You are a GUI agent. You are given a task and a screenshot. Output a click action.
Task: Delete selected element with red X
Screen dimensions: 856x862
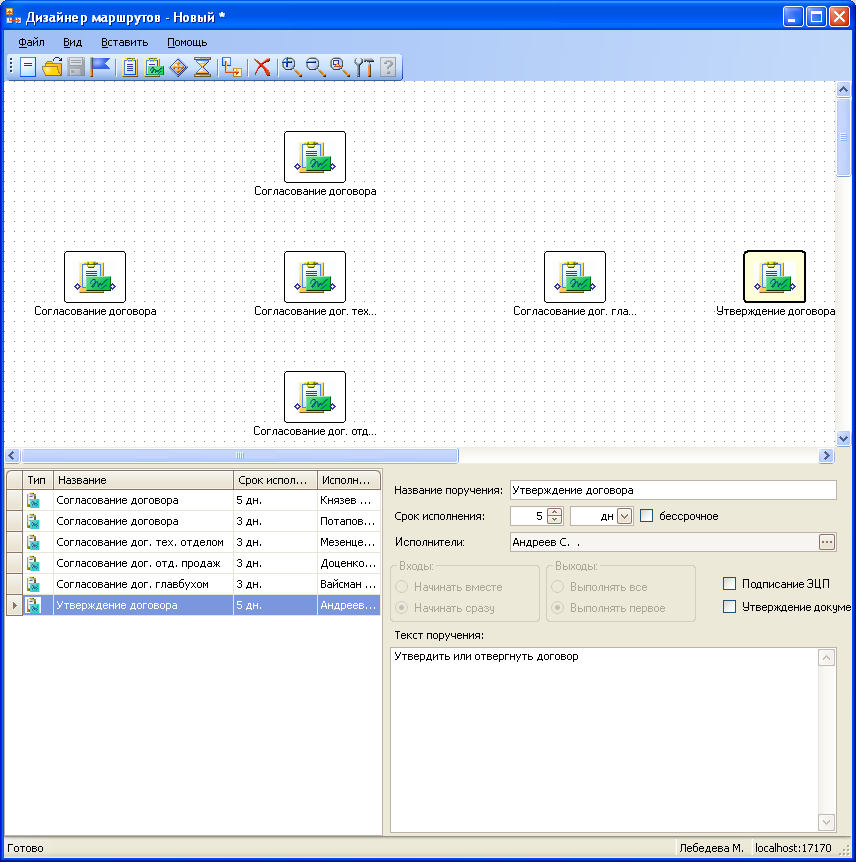click(262, 67)
